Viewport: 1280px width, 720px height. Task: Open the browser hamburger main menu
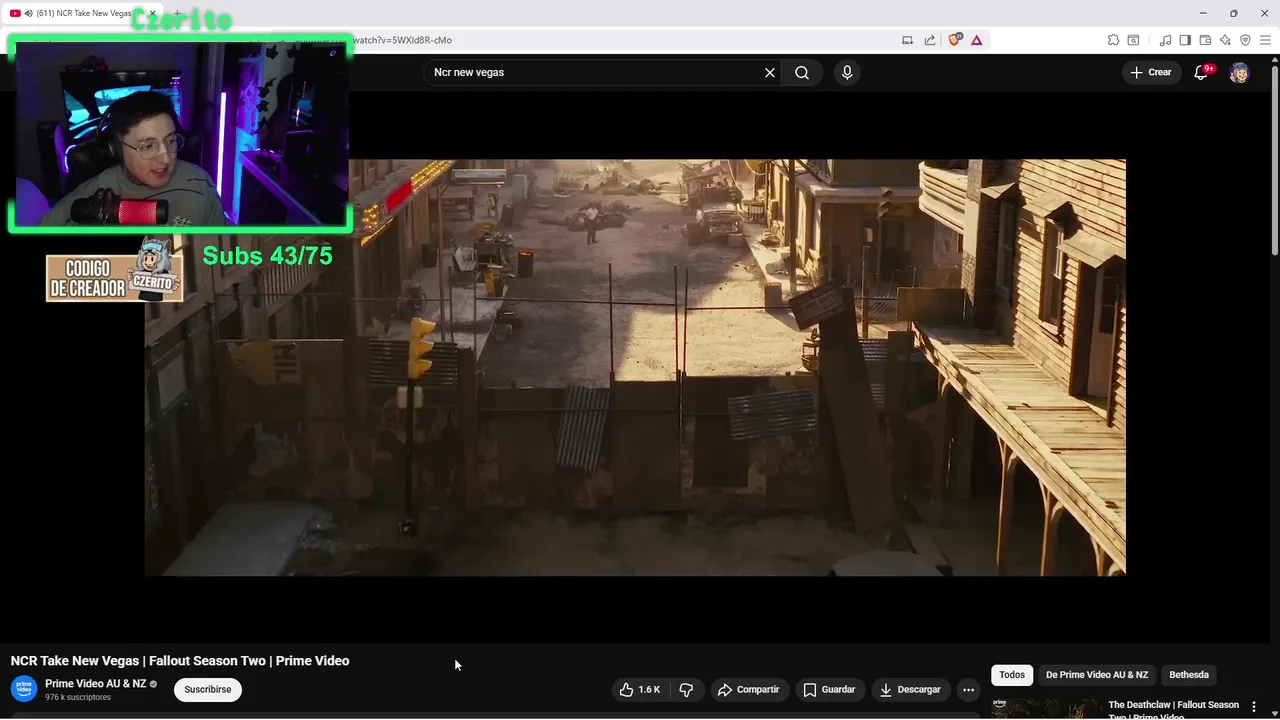[1265, 40]
